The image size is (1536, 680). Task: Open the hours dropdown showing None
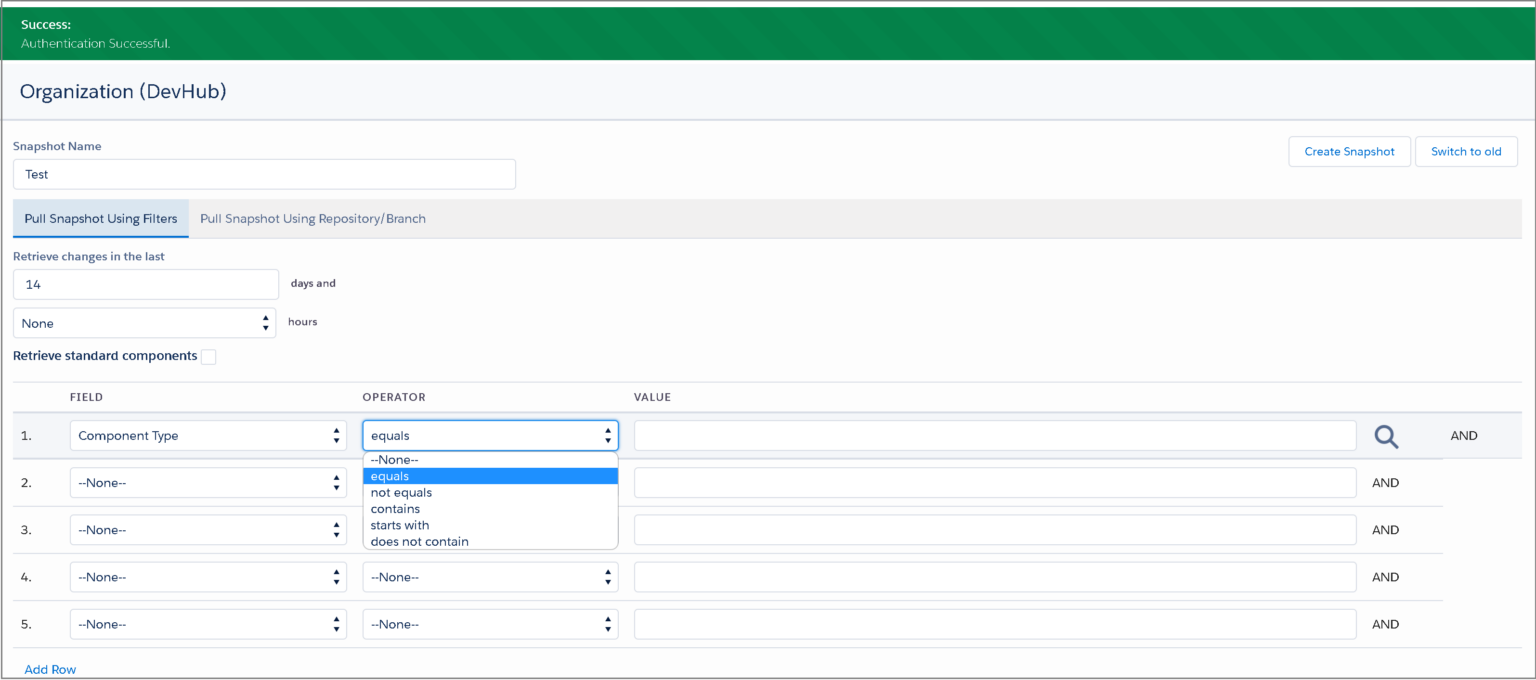tap(144, 323)
